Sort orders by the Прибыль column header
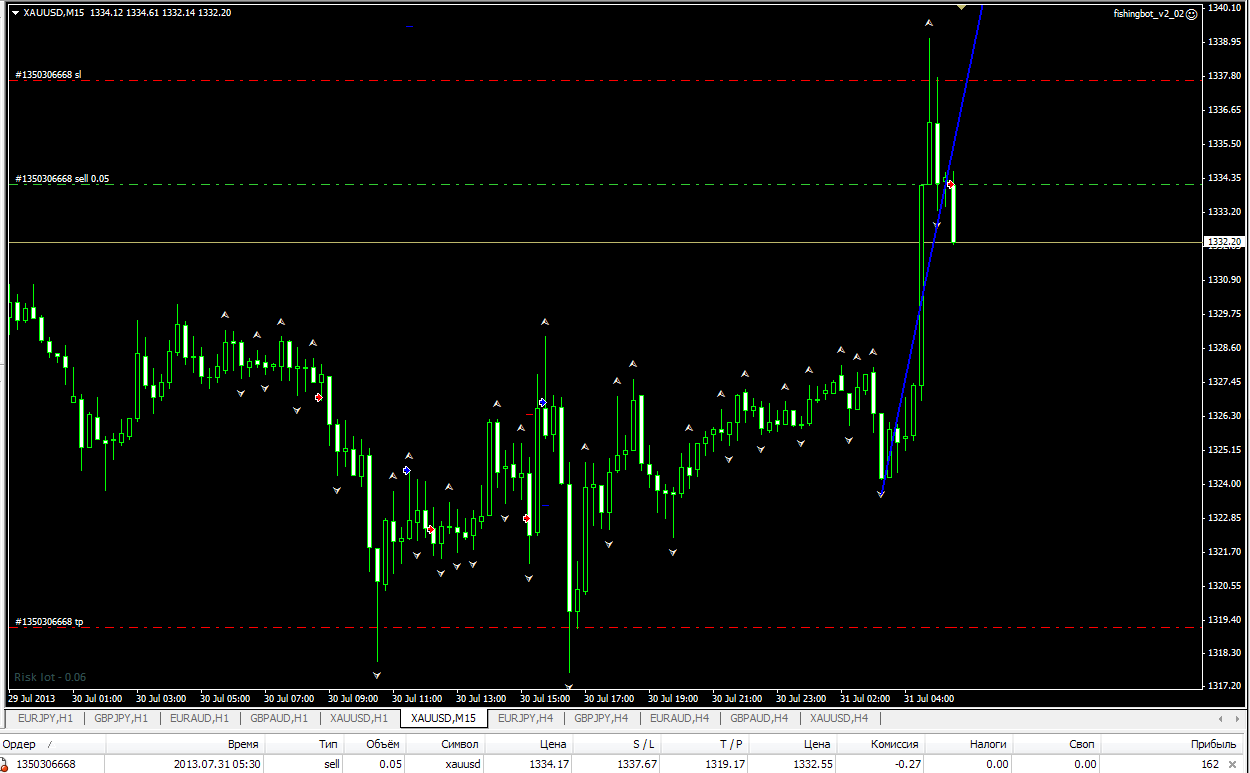This screenshot has height=773, width=1250. coord(1171,744)
